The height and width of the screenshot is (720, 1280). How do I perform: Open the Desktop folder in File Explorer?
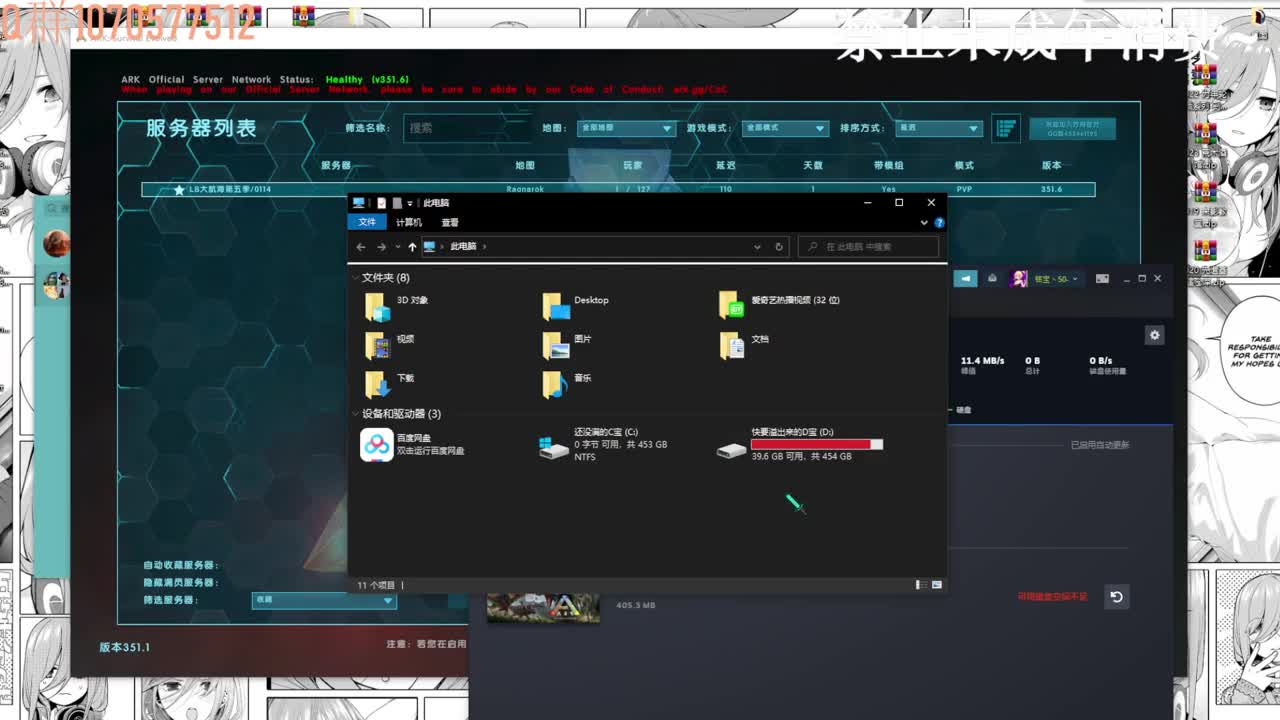click(x=555, y=306)
